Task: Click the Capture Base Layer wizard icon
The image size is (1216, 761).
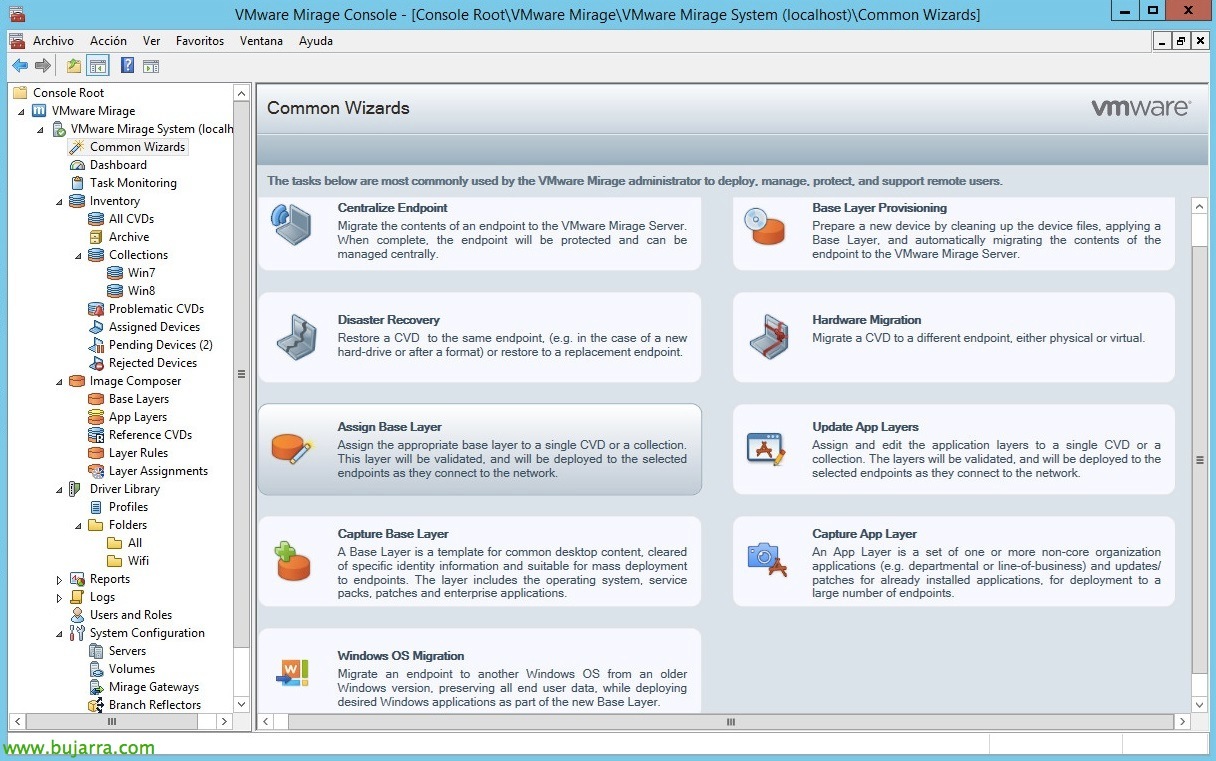Action: pos(293,561)
